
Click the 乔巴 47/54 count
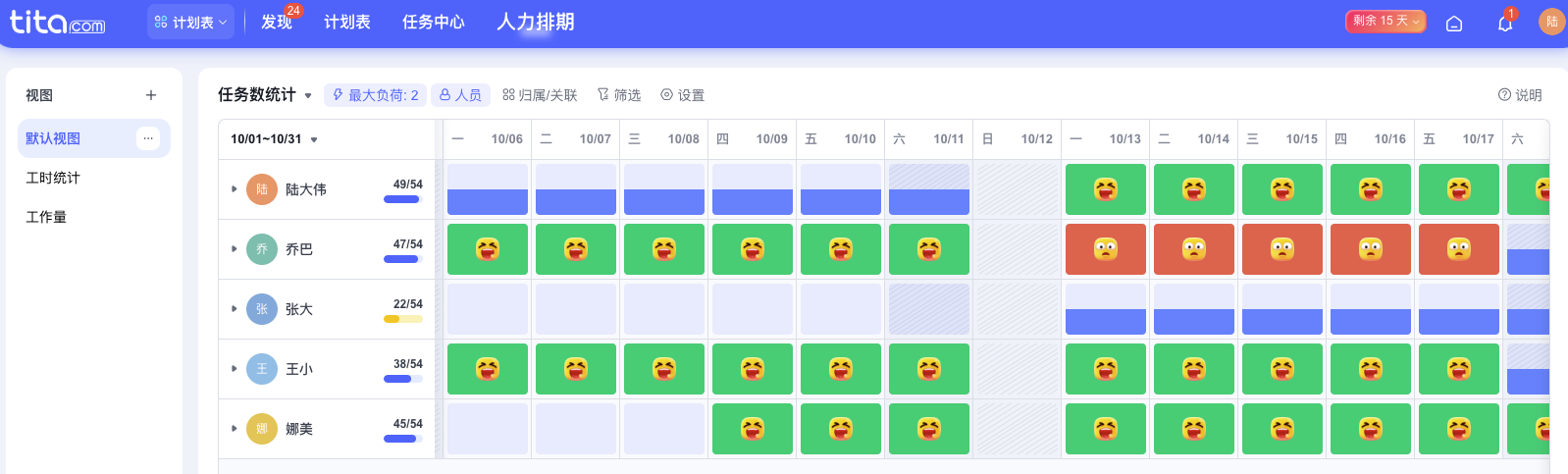tap(408, 244)
